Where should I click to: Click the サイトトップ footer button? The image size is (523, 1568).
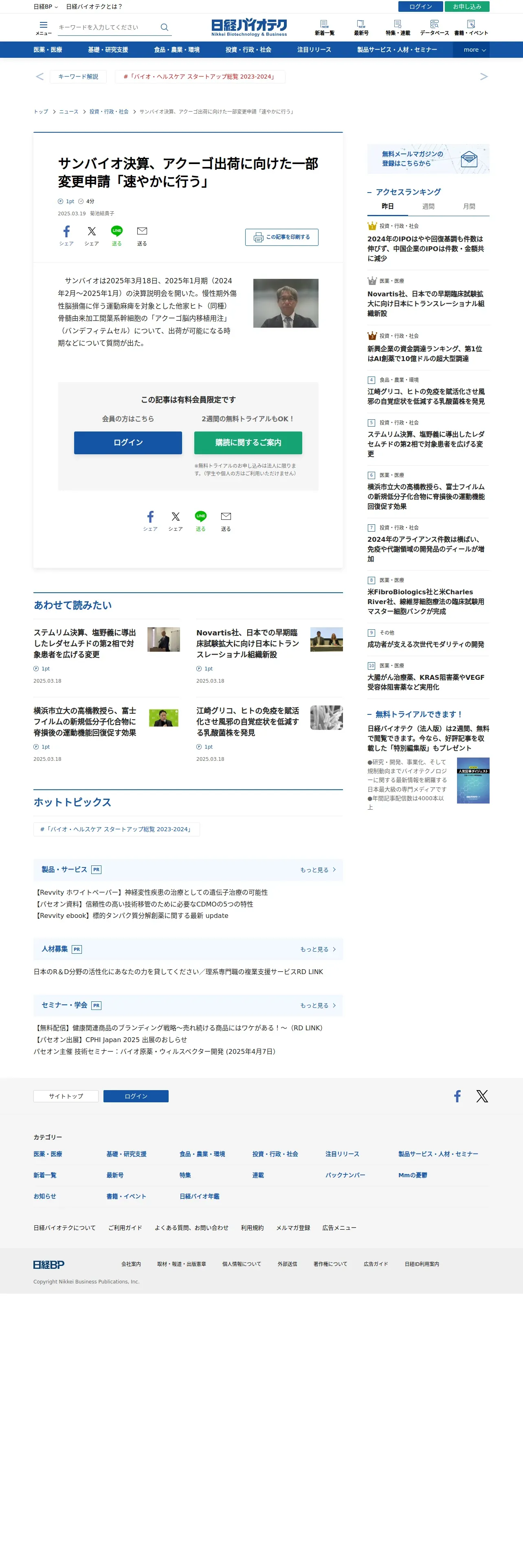(x=66, y=1096)
